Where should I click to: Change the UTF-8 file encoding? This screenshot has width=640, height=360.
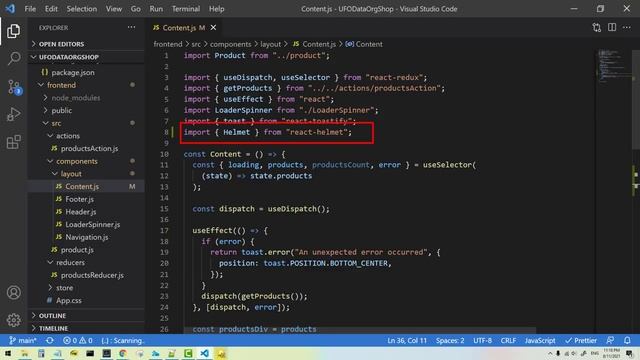(x=482, y=340)
